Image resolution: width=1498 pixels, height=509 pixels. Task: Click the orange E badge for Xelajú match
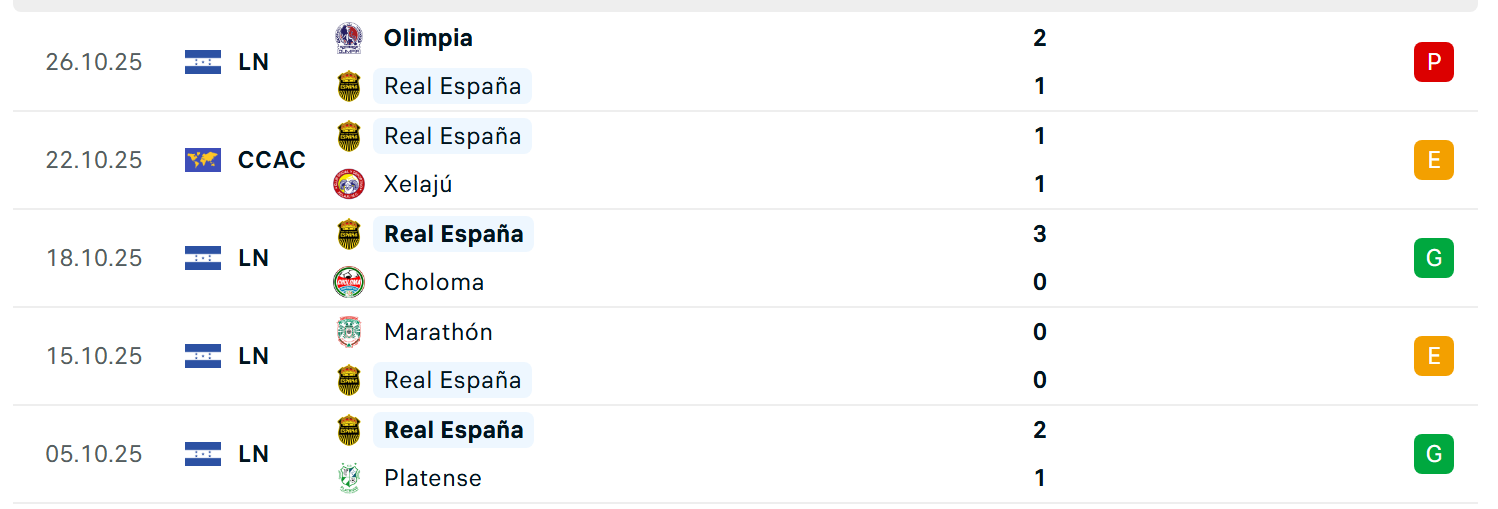(1433, 160)
